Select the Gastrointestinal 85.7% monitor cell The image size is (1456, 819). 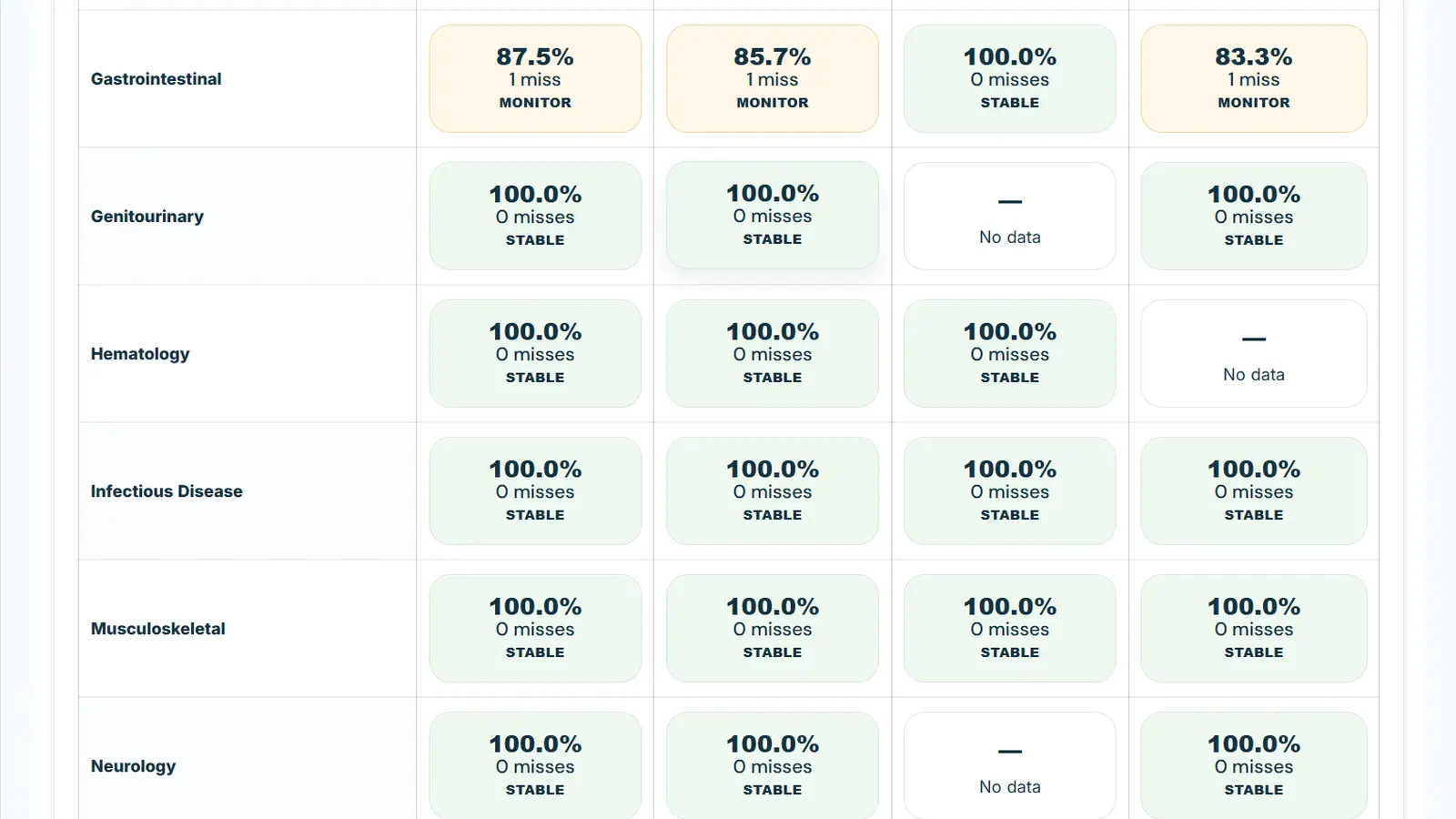(x=772, y=78)
